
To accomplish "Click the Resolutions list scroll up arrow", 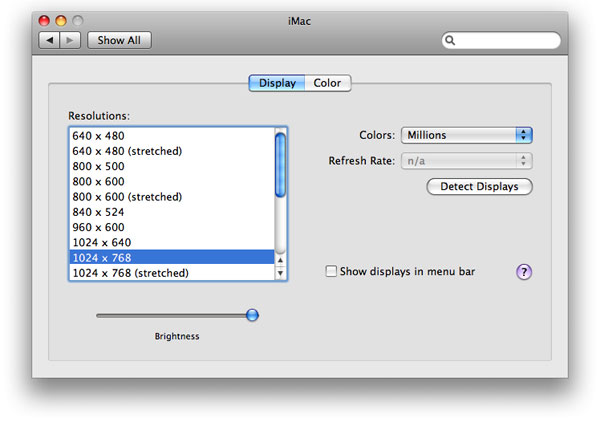I will (280, 260).
